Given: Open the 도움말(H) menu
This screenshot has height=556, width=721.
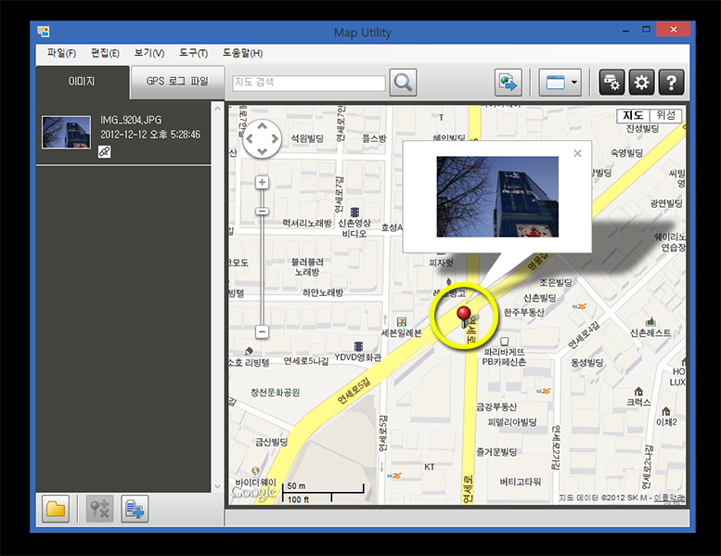Looking at the screenshot, I should 243,53.
